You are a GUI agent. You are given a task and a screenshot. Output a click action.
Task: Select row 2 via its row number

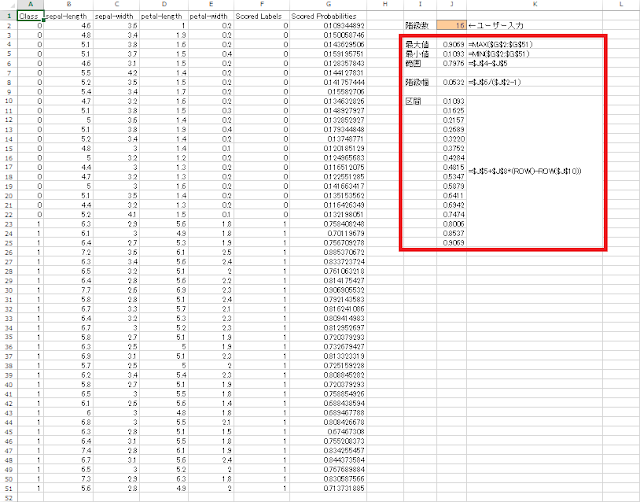(6, 27)
